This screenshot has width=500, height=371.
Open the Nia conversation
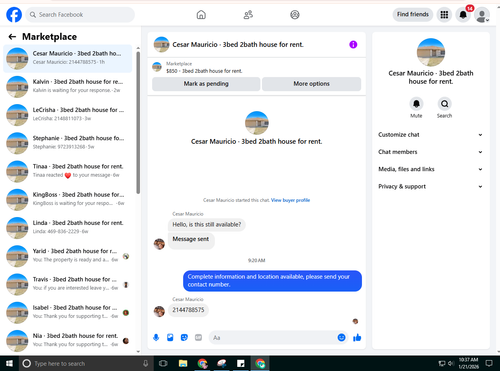[68, 341]
